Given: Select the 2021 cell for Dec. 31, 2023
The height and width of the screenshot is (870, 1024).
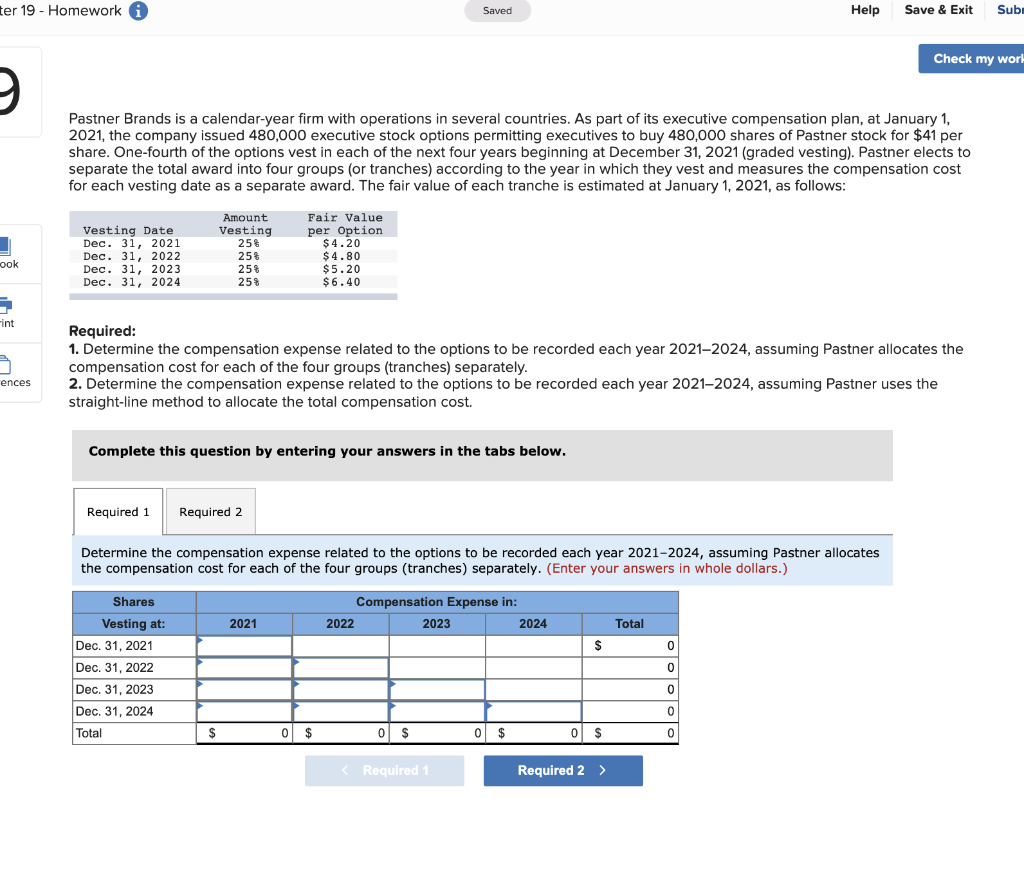Looking at the screenshot, I should coord(244,689).
